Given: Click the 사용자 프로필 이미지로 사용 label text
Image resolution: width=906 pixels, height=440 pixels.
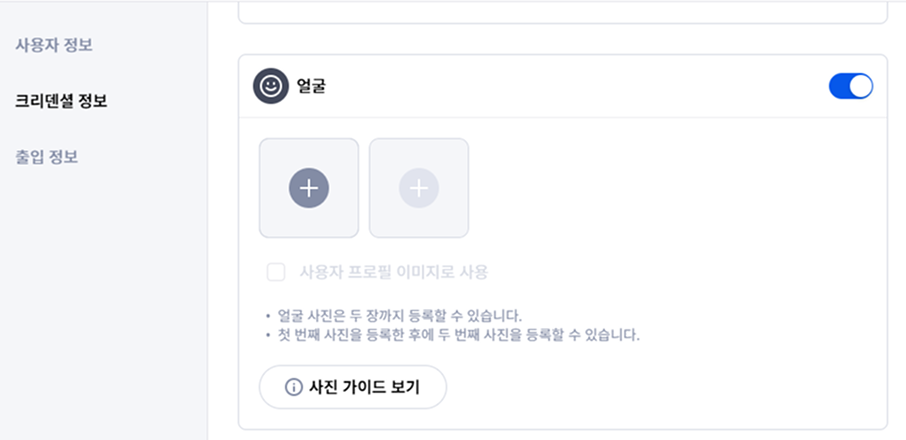Looking at the screenshot, I should pos(394,272).
